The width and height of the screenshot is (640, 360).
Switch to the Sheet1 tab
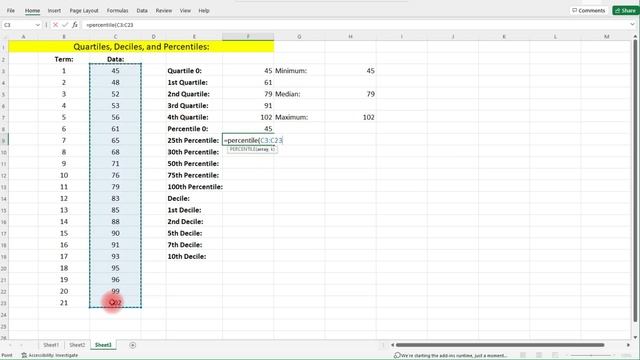pyautogui.click(x=51, y=345)
